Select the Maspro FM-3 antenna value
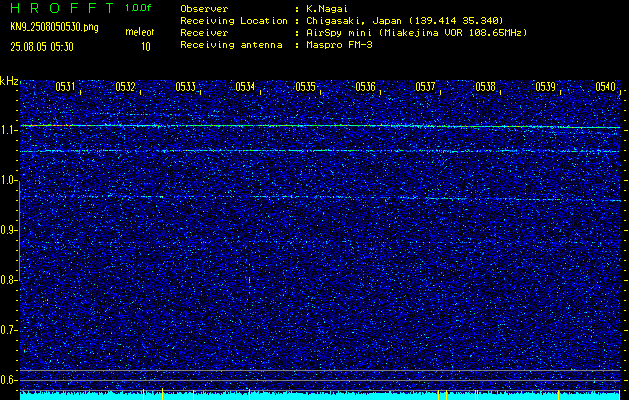Viewport: 629px width, 400px height. (x=339, y=45)
